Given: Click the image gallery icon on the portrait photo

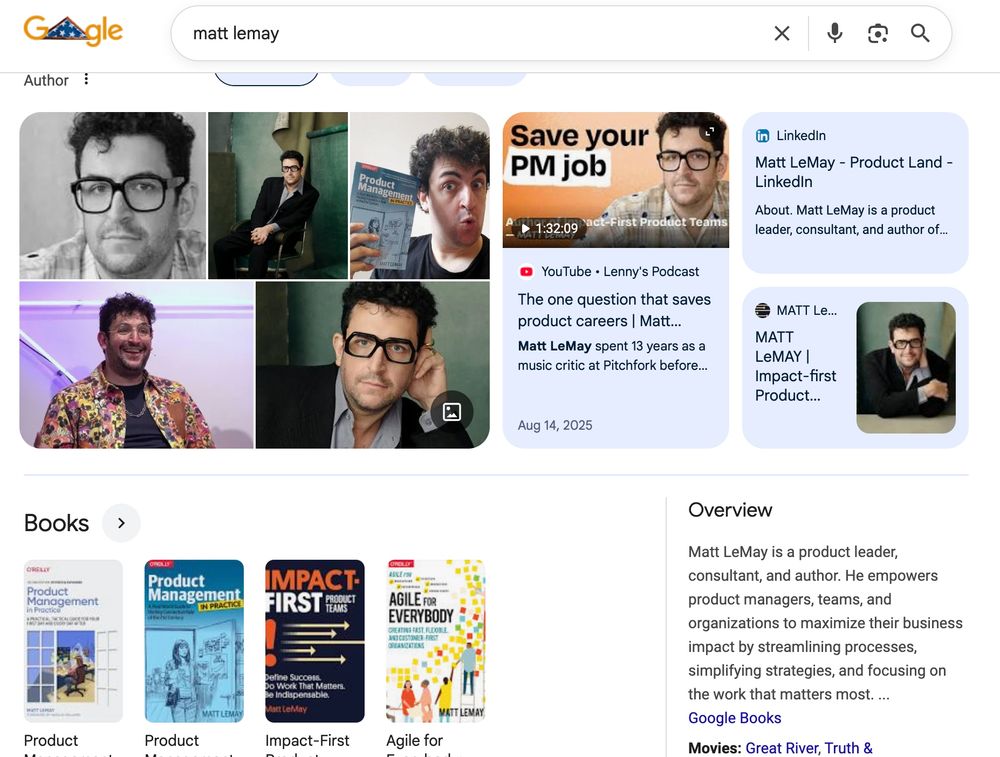Looking at the screenshot, I should point(452,411).
